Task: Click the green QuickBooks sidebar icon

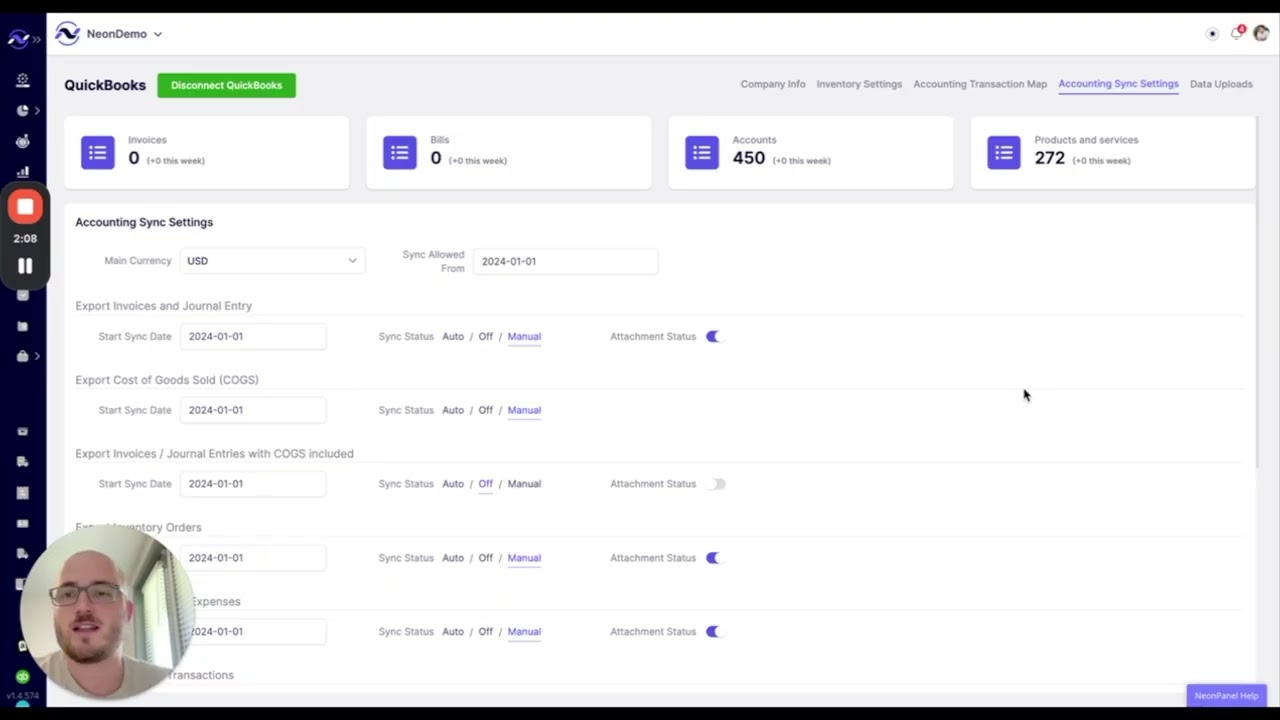Action: pyautogui.click(x=22, y=677)
